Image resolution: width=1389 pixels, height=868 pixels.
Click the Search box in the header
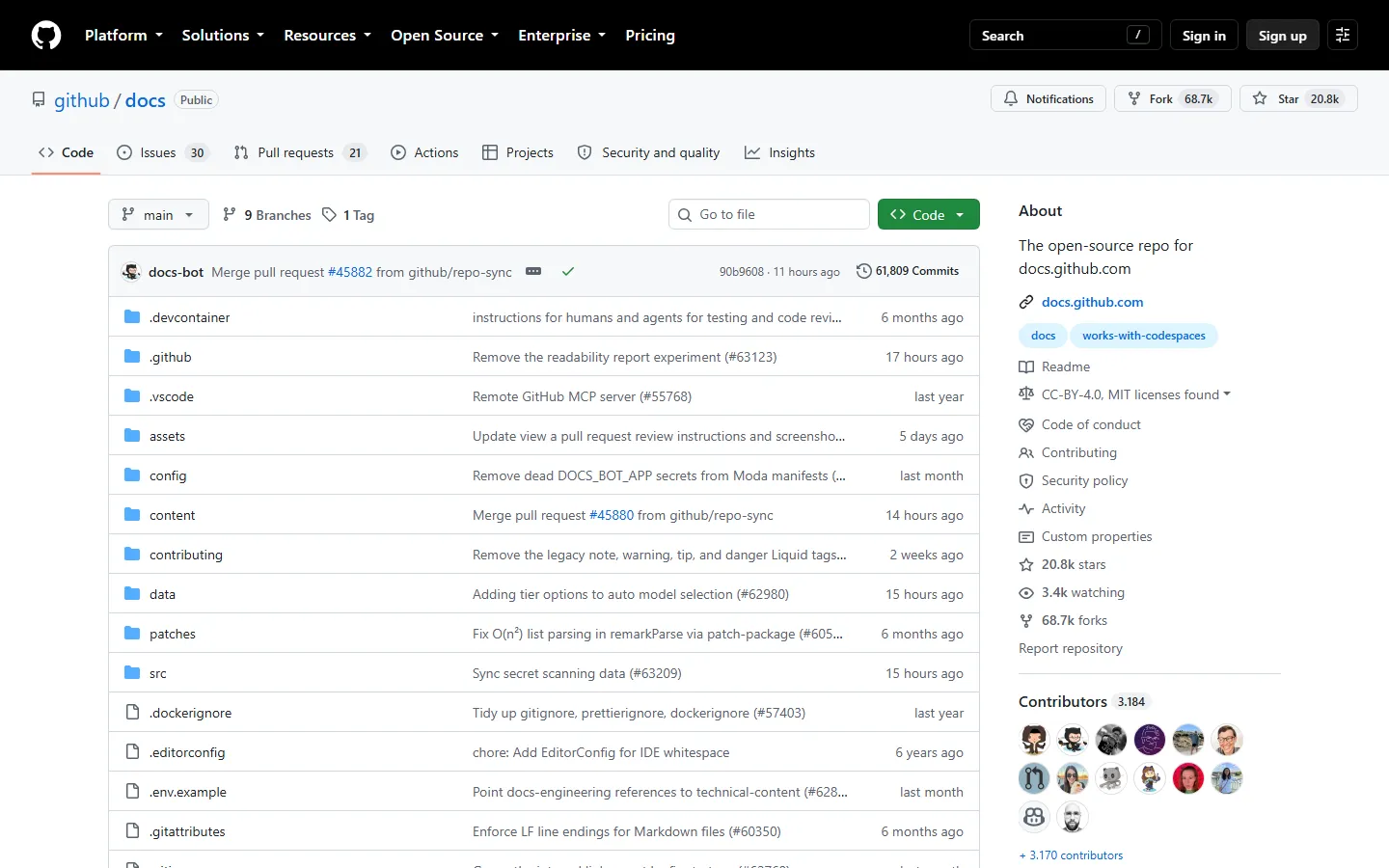[1066, 36]
